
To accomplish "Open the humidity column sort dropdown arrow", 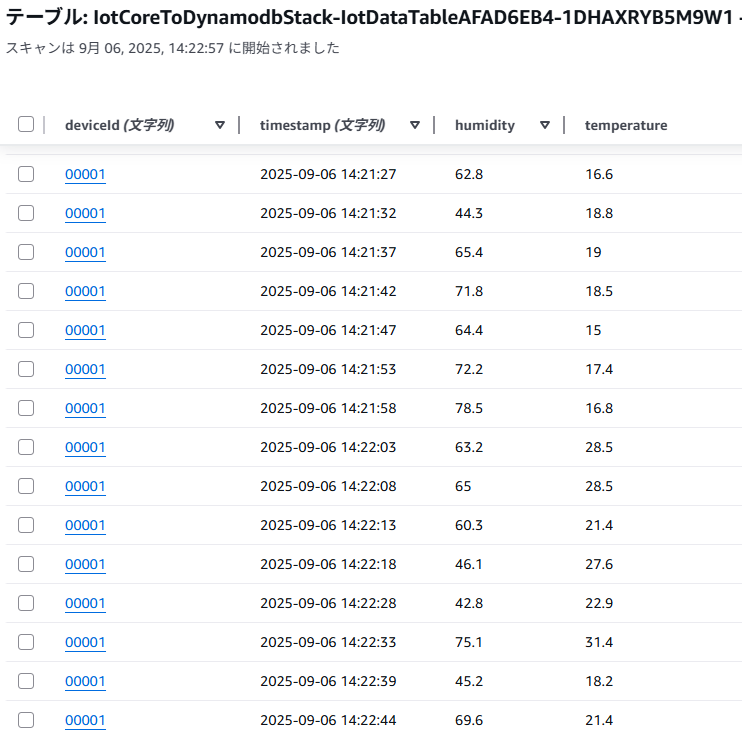I will [545, 125].
